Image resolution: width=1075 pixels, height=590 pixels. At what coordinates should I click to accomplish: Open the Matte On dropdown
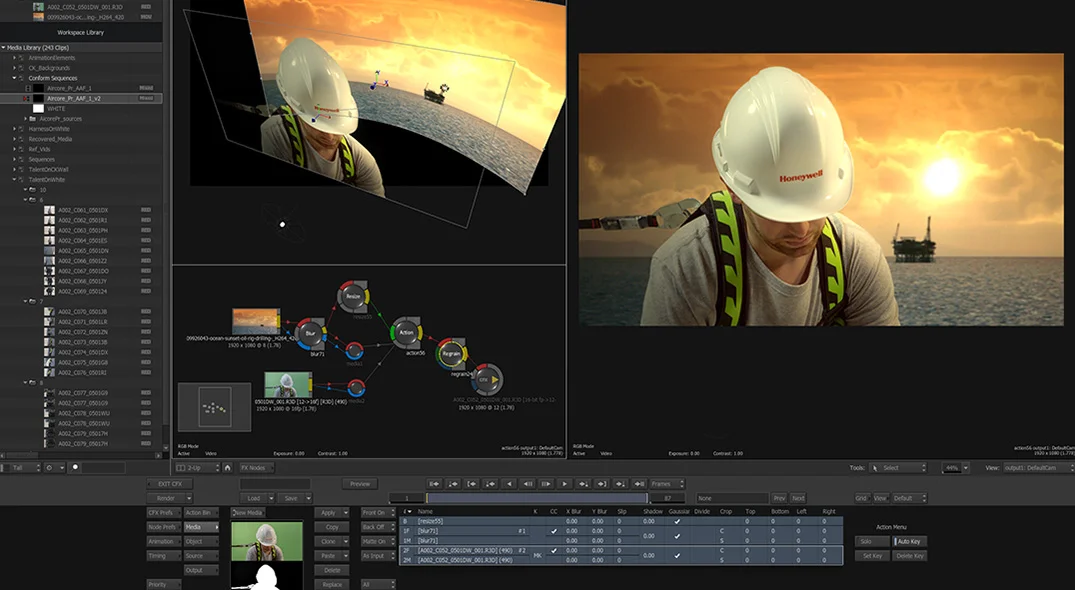378,541
